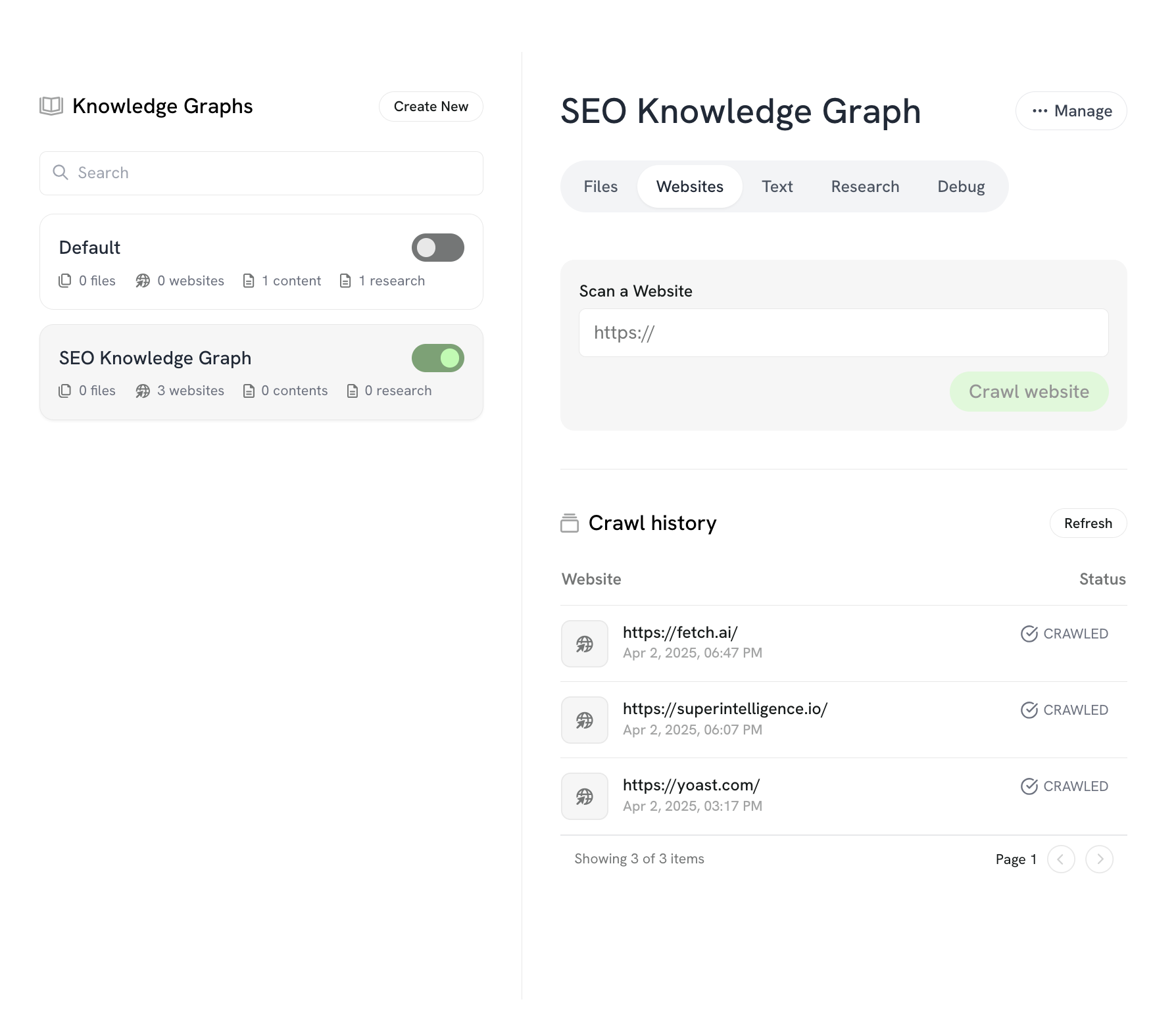Switch to the Files tab
Image resolution: width=1176 pixels, height=1035 pixels.
(x=600, y=187)
